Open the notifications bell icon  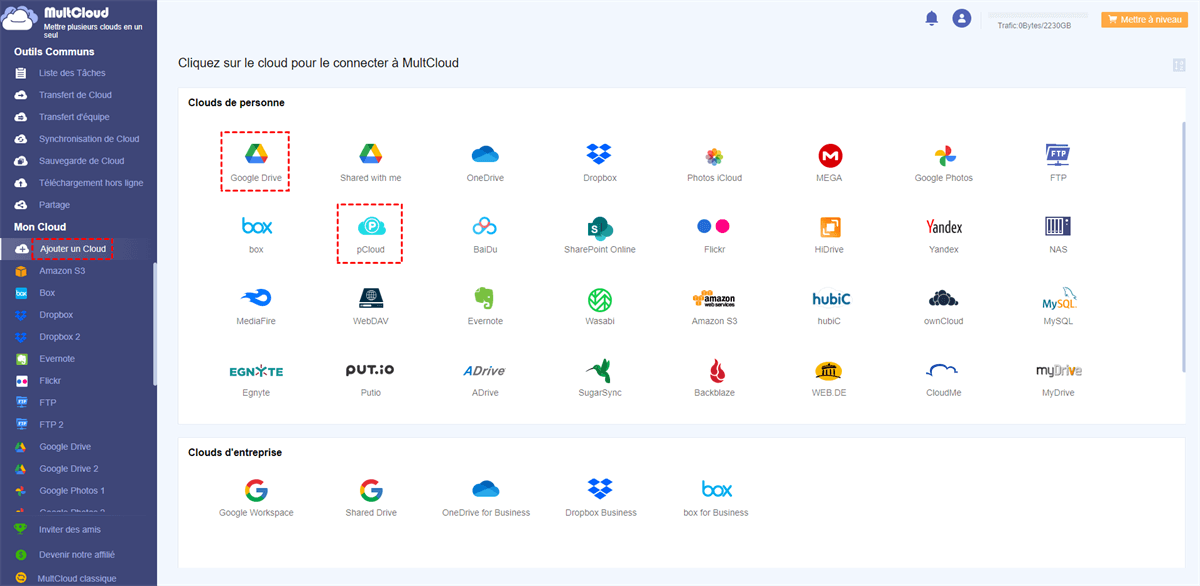coord(932,18)
